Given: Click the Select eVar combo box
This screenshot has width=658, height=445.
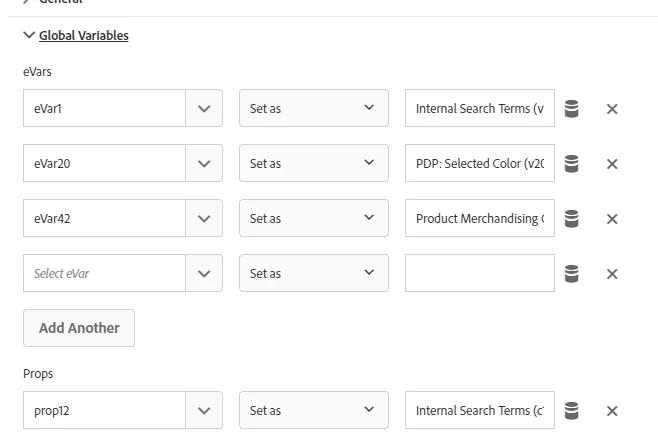Looking at the screenshot, I should [104, 274].
